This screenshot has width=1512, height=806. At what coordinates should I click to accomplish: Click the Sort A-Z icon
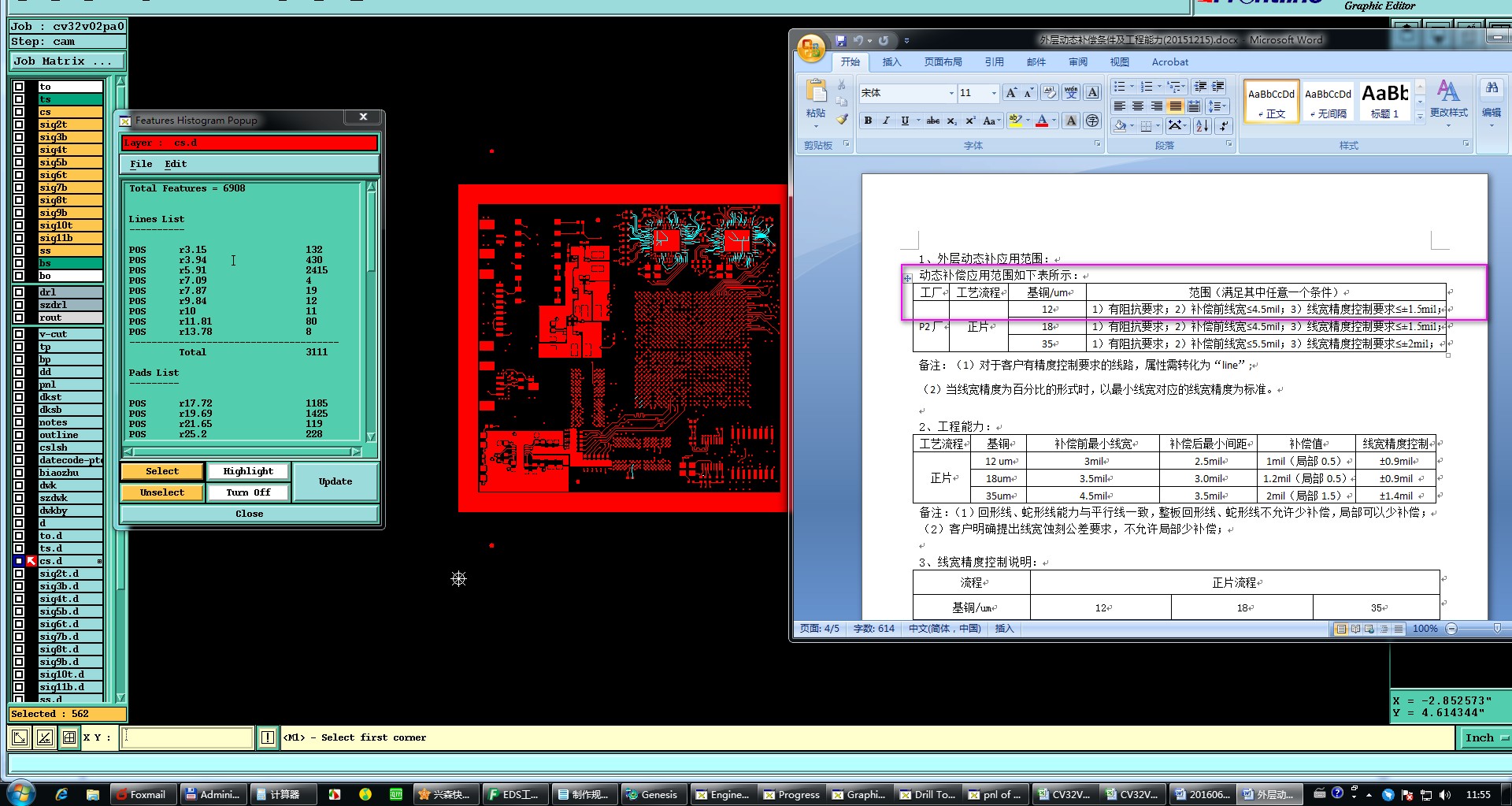click(1202, 126)
